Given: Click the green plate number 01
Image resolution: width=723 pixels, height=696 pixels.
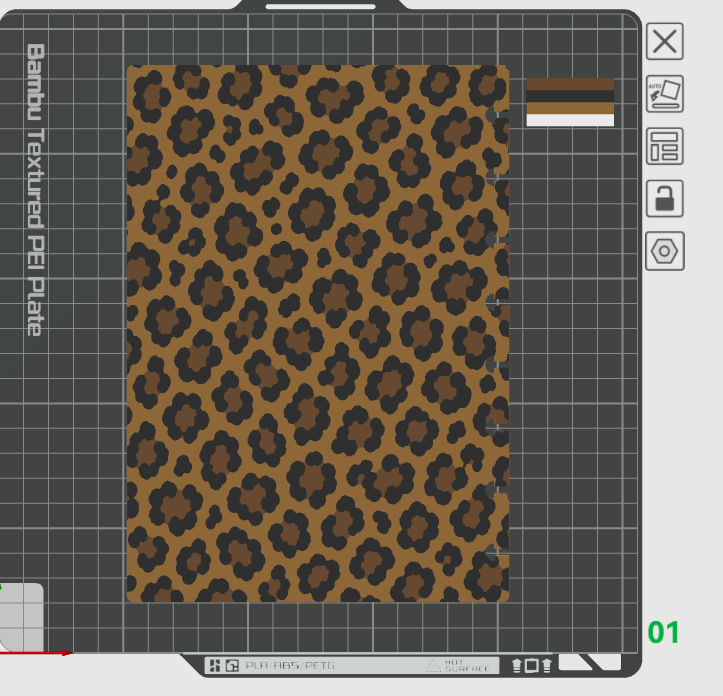Looking at the screenshot, I should pyautogui.click(x=663, y=632).
